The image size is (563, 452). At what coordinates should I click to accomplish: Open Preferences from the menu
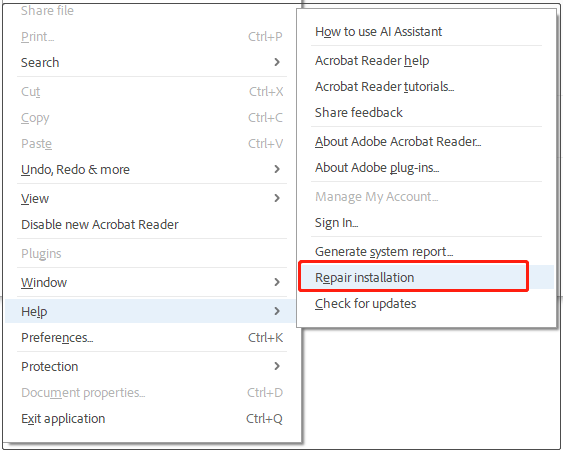(x=152, y=338)
